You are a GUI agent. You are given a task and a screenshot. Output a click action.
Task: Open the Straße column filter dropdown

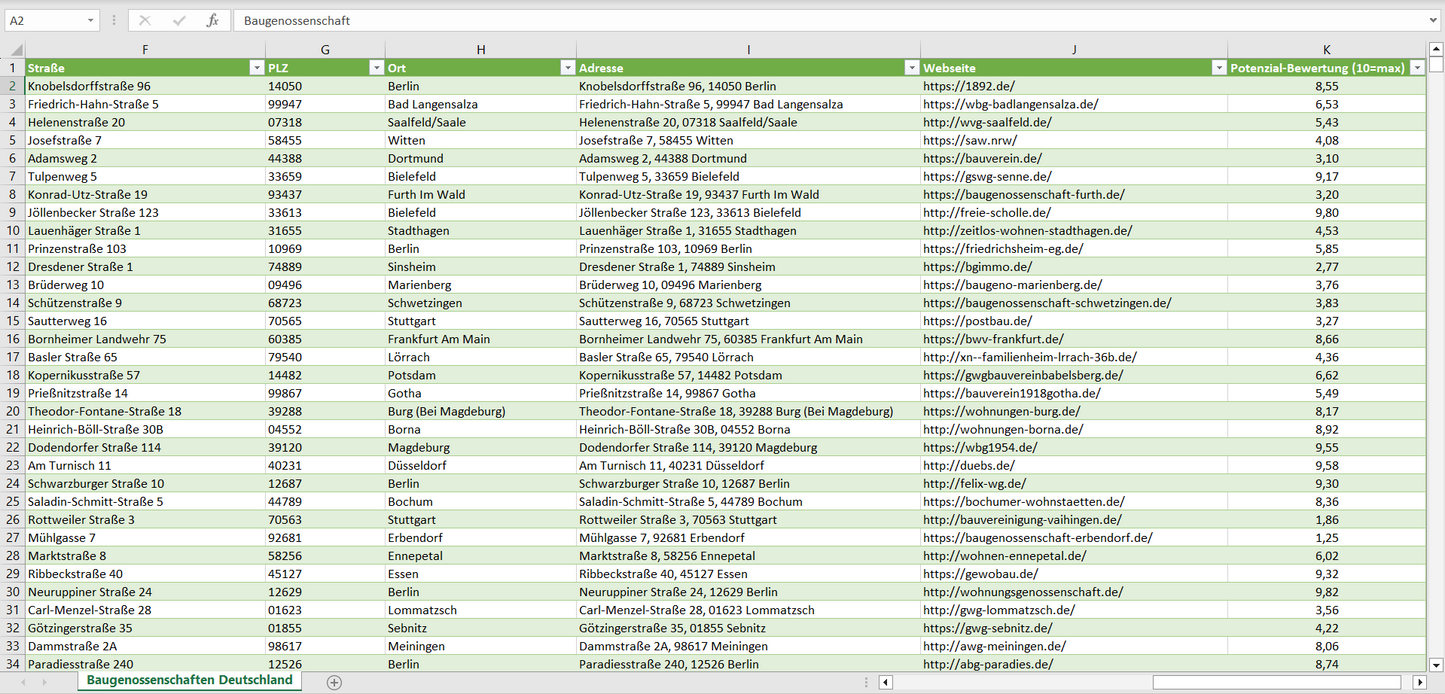point(256,68)
